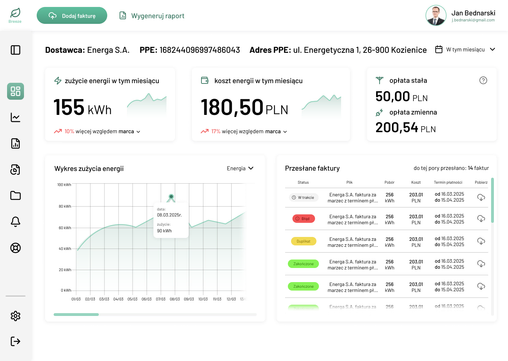508x361 pixels.
Task: Click the 155 kWh usage value
Action: (x=82, y=107)
